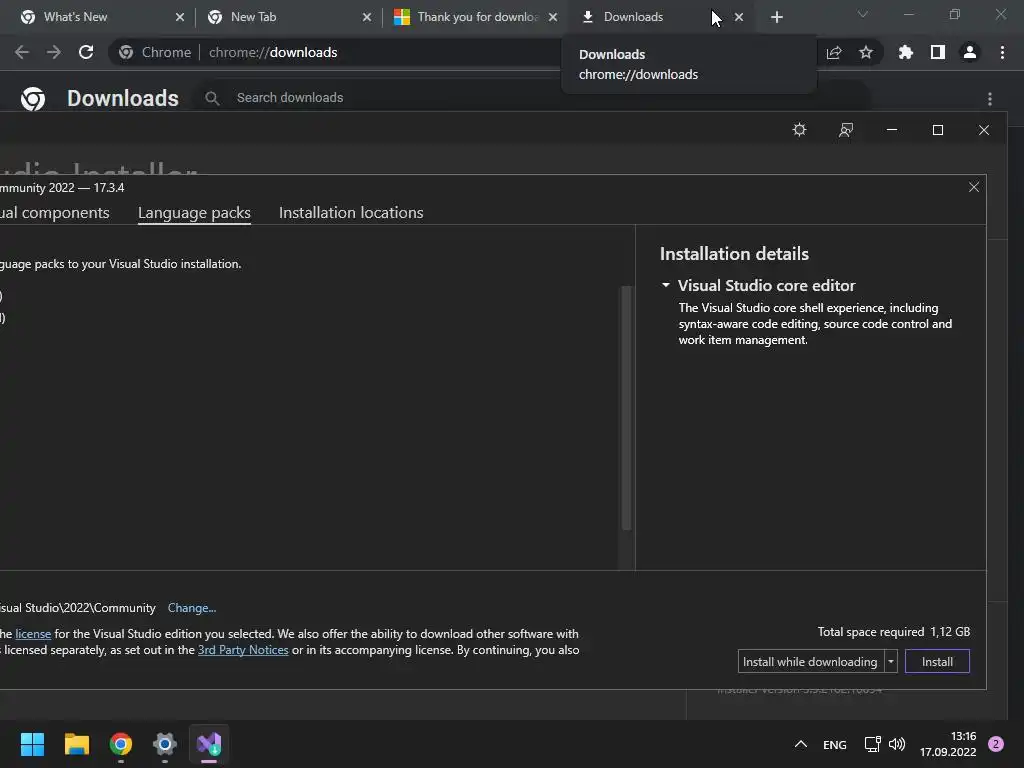Open Visual Studio Installer settings gear
This screenshot has width=1024, height=768.
[x=799, y=130]
